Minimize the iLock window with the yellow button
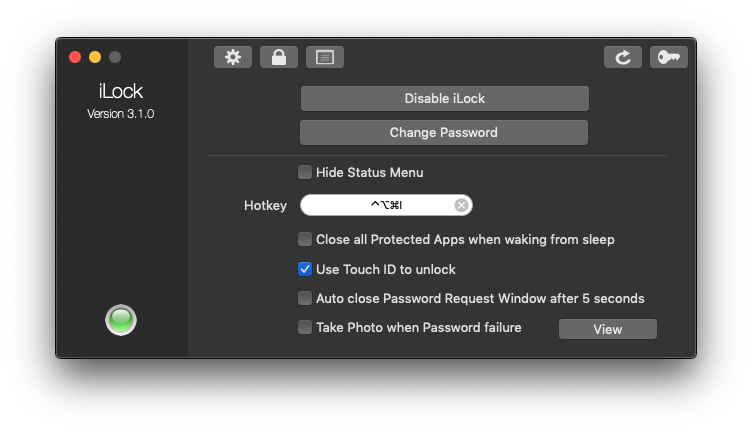Image resolution: width=752 pixels, height=432 pixels. [95, 57]
